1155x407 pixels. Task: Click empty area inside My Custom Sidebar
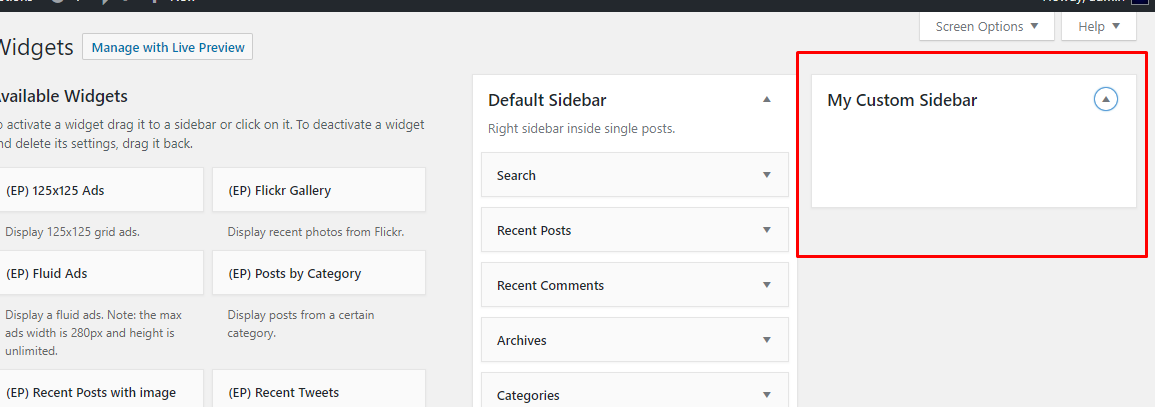pos(972,165)
